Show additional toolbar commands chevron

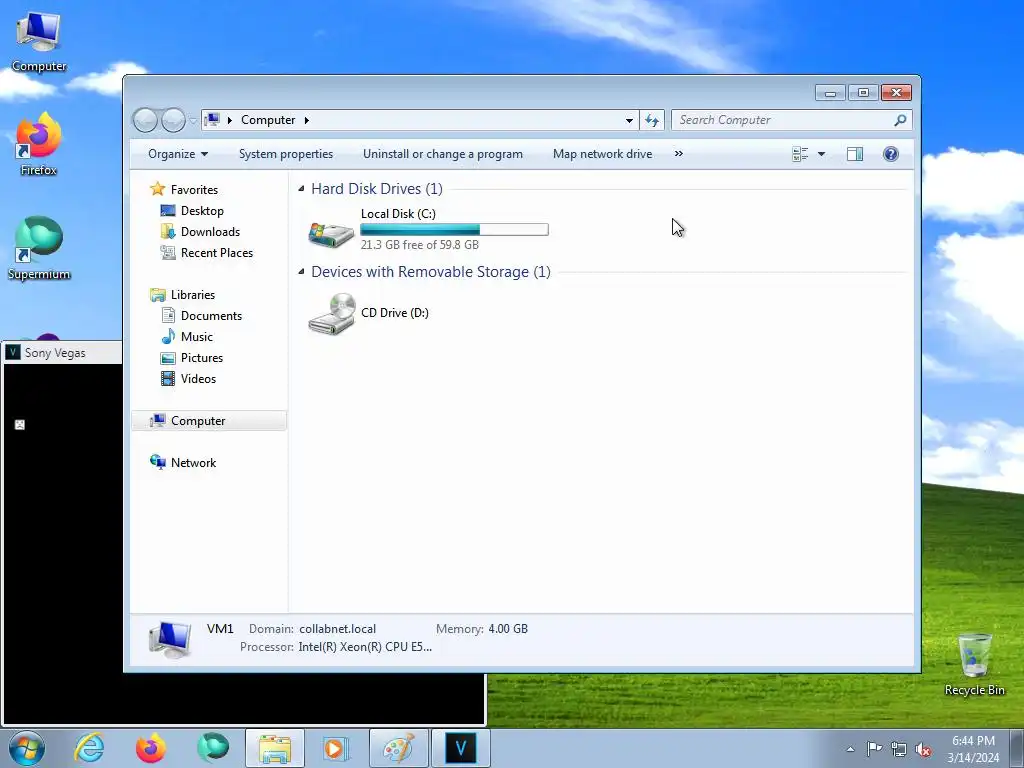pos(679,153)
